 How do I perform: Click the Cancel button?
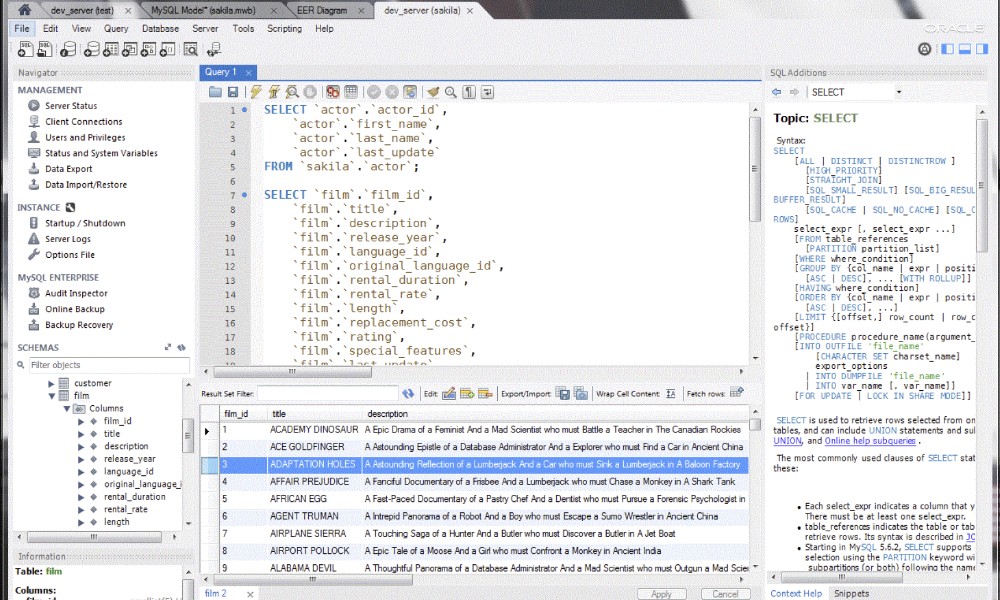click(725, 594)
